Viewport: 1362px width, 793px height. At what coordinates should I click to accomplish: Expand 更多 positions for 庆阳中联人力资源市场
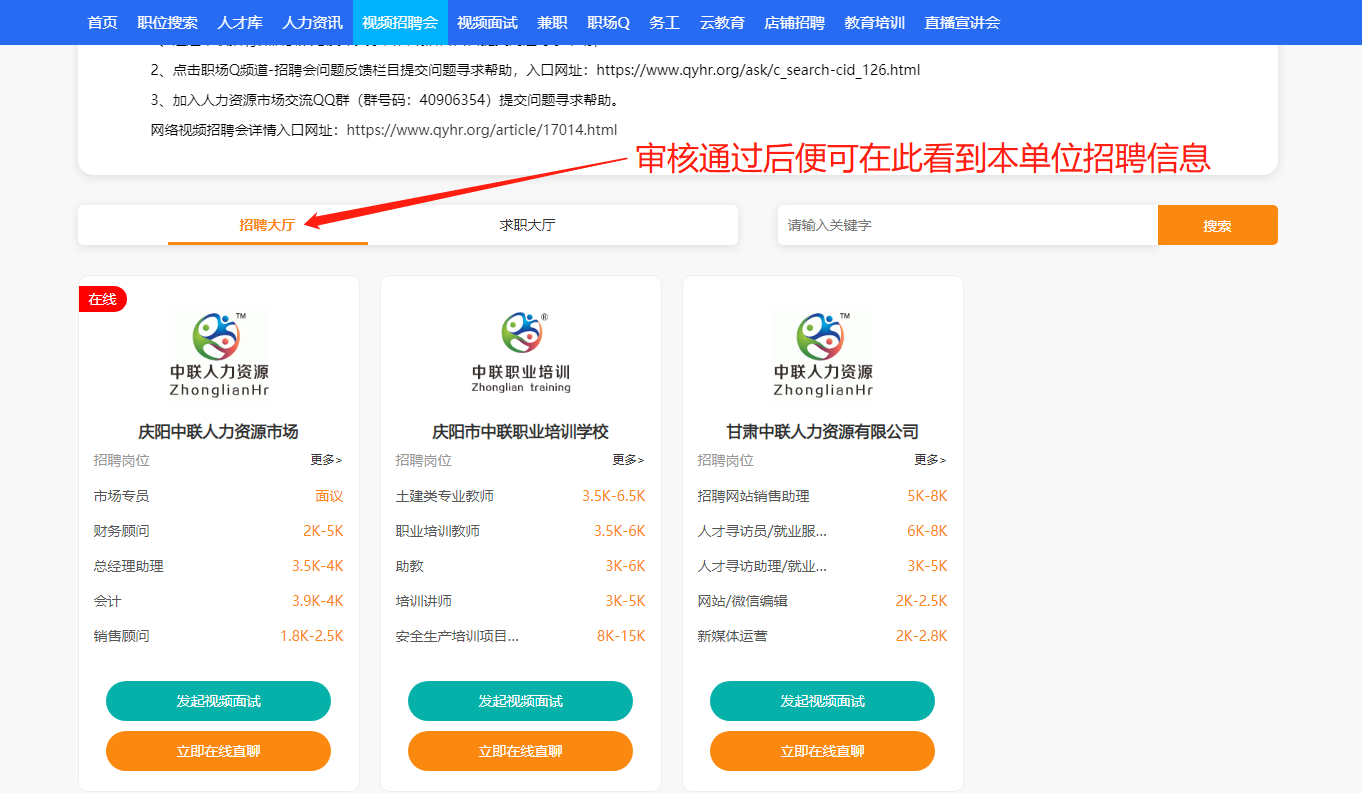(x=326, y=460)
